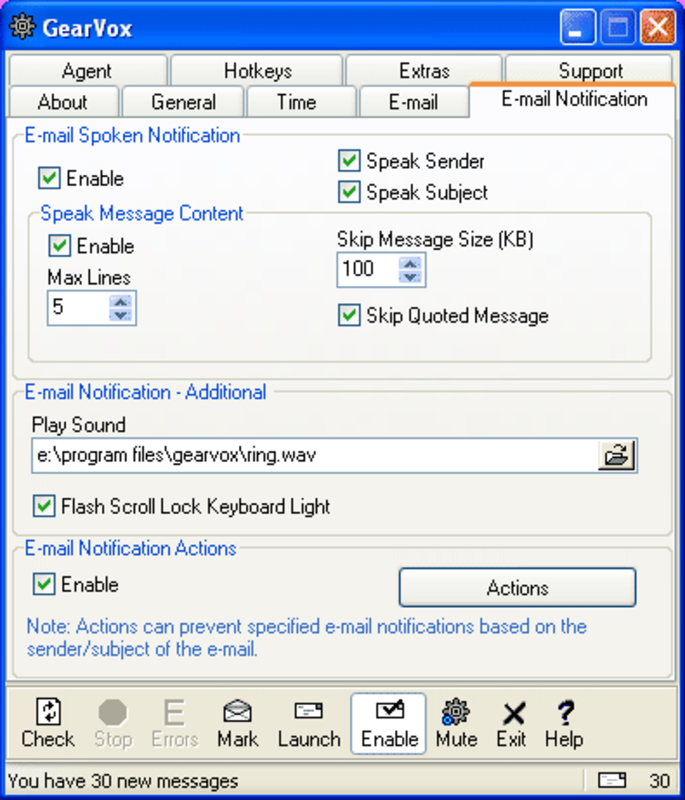
Task: Toggle the Enable toolbar button
Action: point(389,723)
